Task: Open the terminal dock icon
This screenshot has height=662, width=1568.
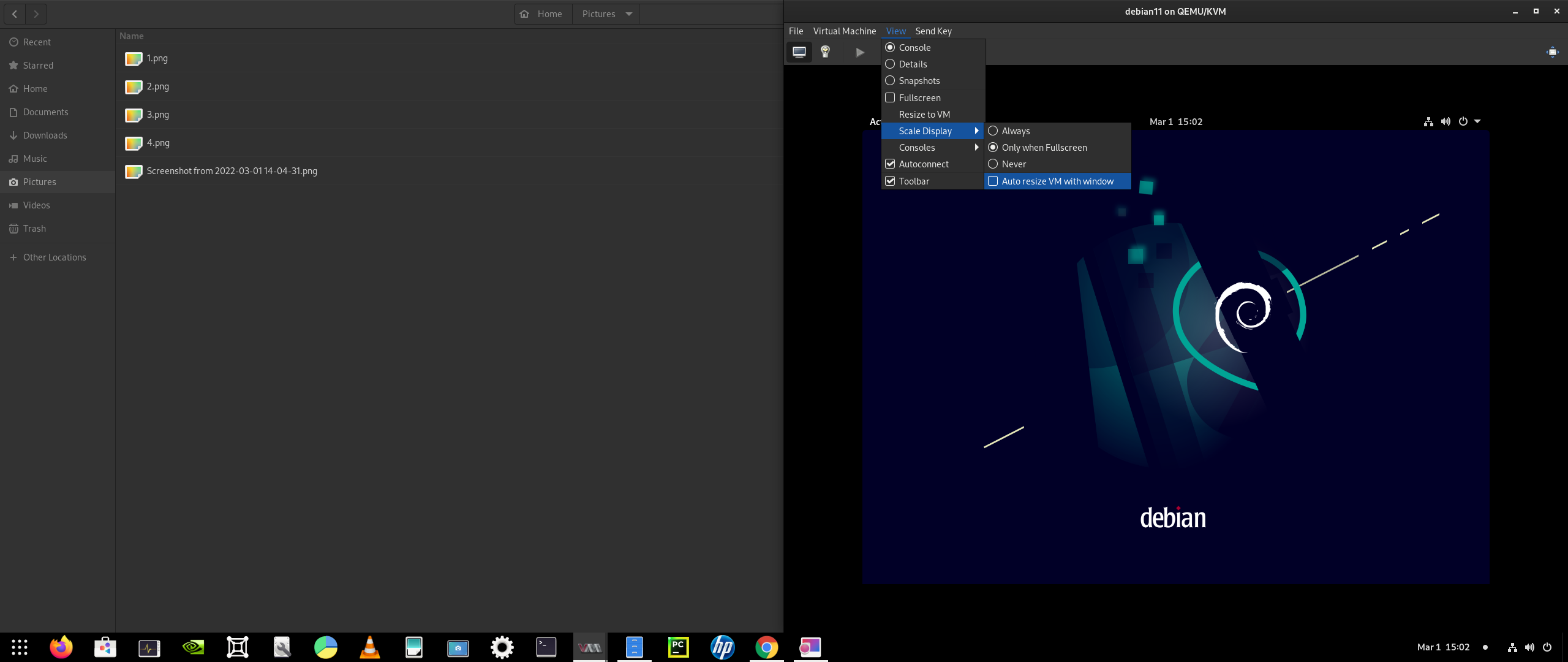Action: [546, 647]
